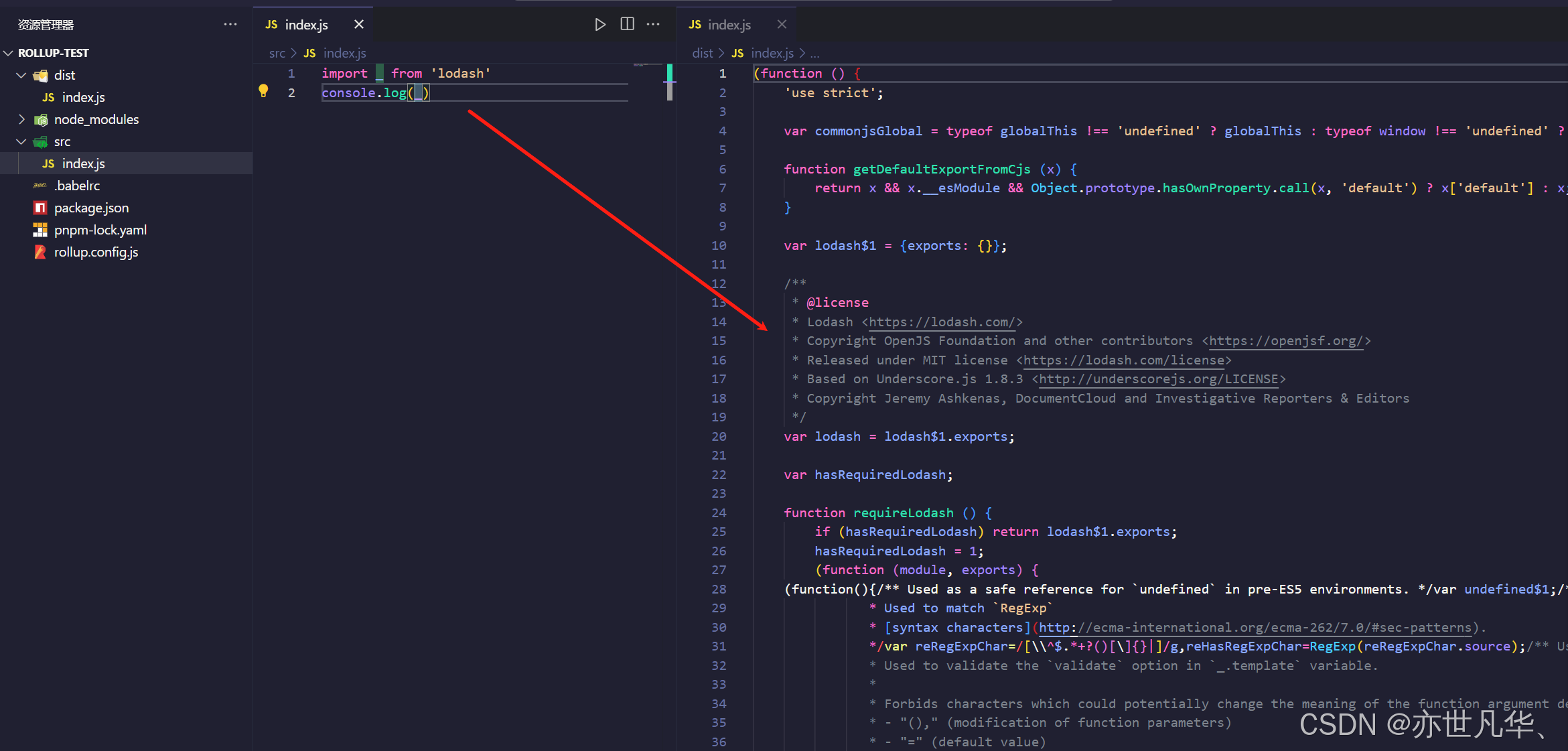Open Explorer panel ellipsis menu
The height and width of the screenshot is (751, 1568).
(230, 25)
